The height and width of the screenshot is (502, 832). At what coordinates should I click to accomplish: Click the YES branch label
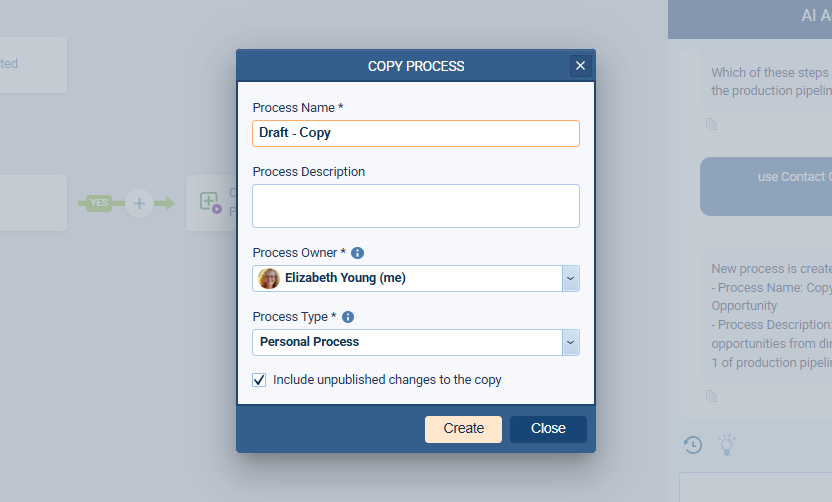click(99, 203)
